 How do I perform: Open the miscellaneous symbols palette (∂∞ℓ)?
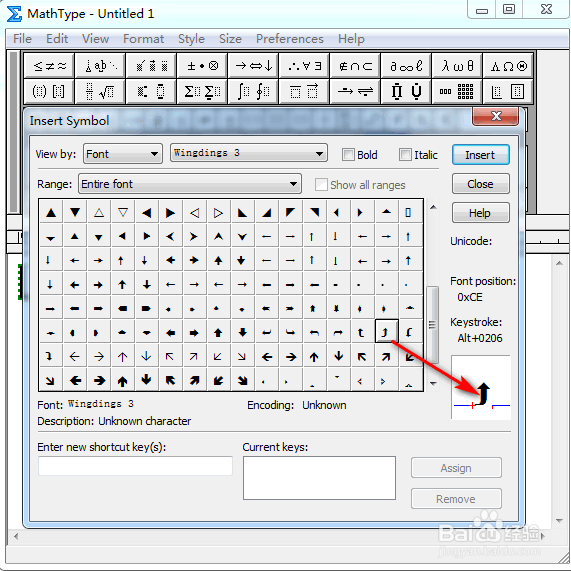pyautogui.click(x=406, y=66)
